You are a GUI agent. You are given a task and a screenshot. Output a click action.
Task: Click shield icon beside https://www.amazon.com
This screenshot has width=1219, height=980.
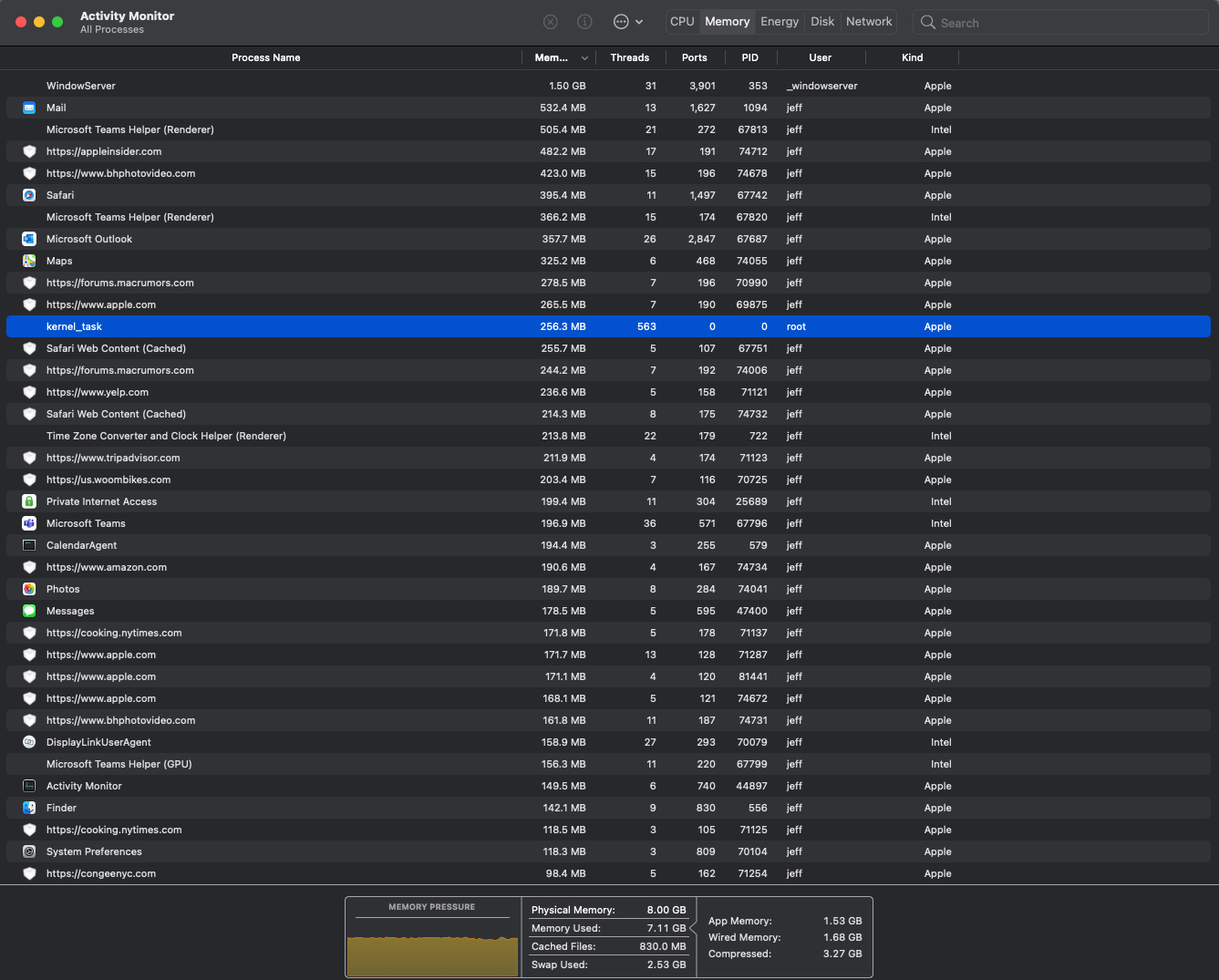pyautogui.click(x=29, y=567)
